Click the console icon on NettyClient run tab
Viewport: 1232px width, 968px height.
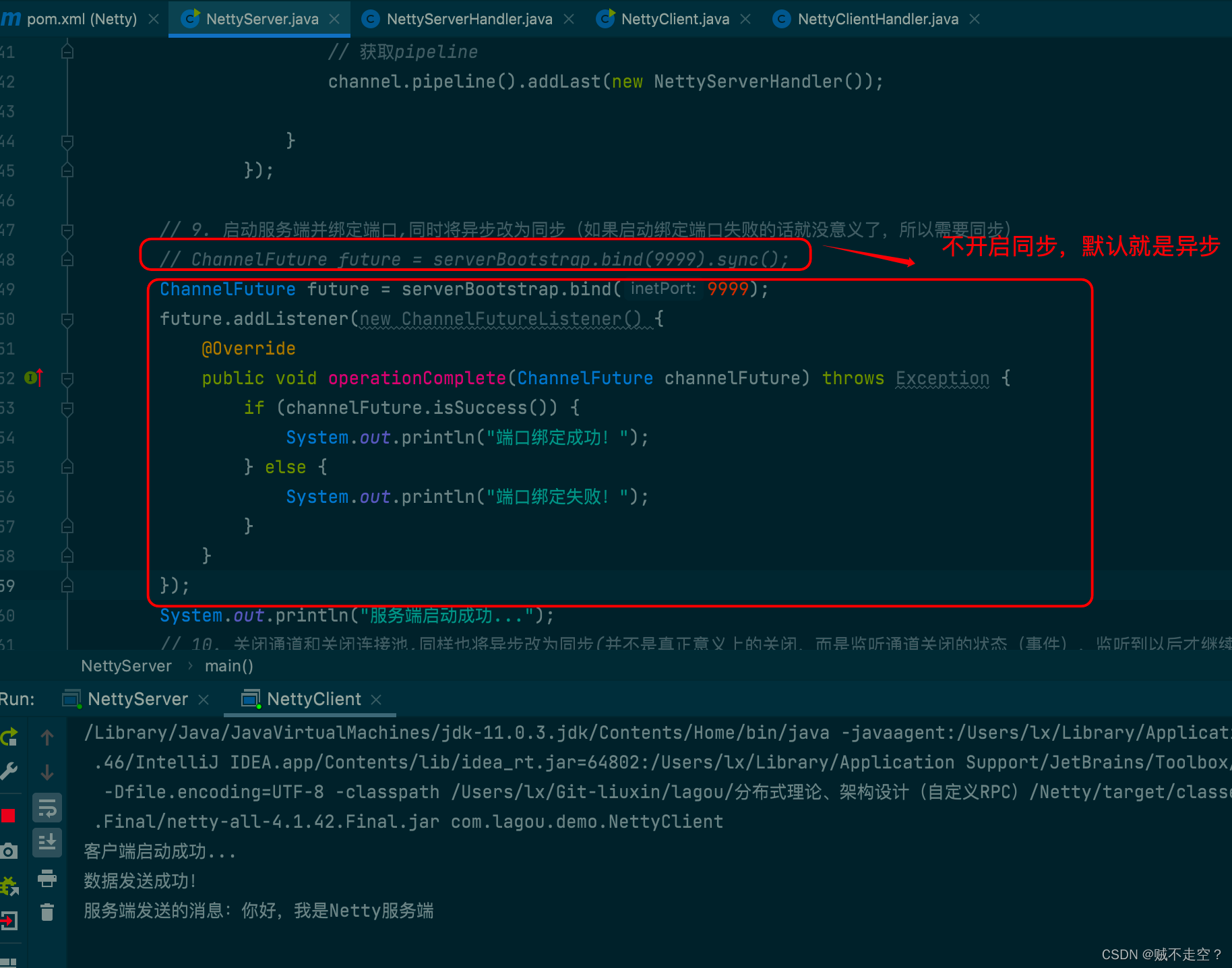coord(251,699)
